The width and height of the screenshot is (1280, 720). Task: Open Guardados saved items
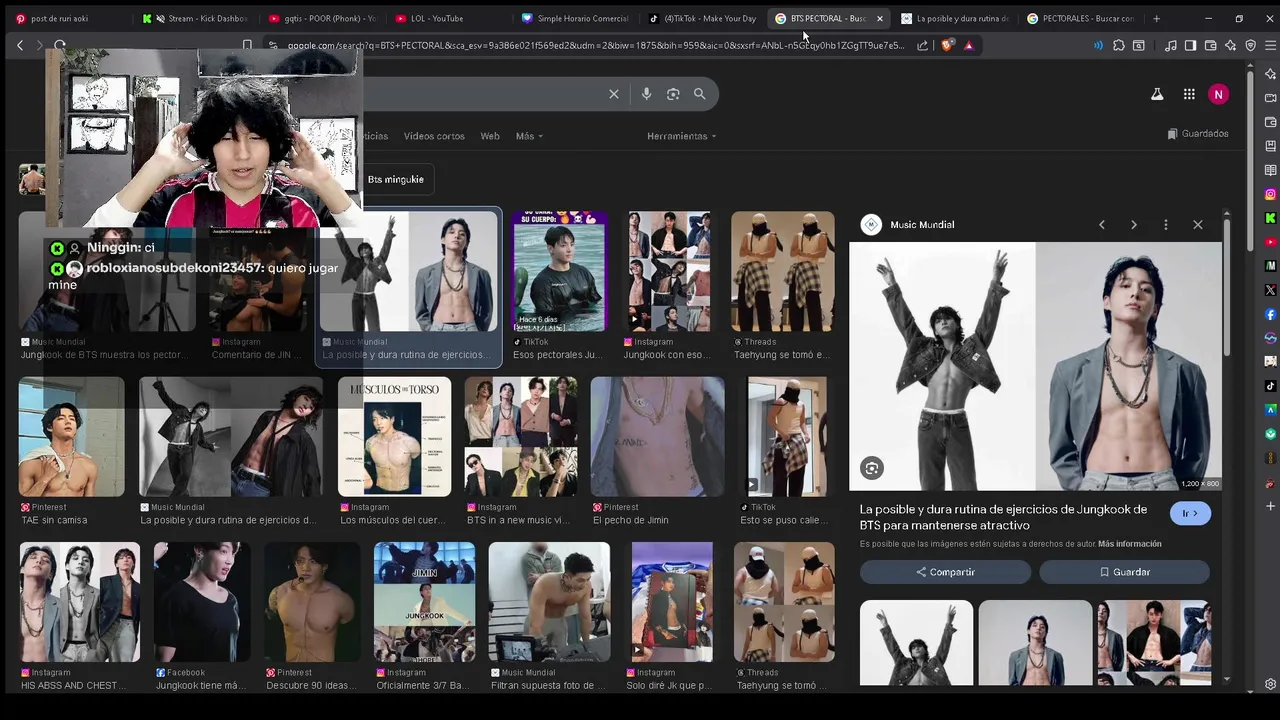pyautogui.click(x=1197, y=134)
